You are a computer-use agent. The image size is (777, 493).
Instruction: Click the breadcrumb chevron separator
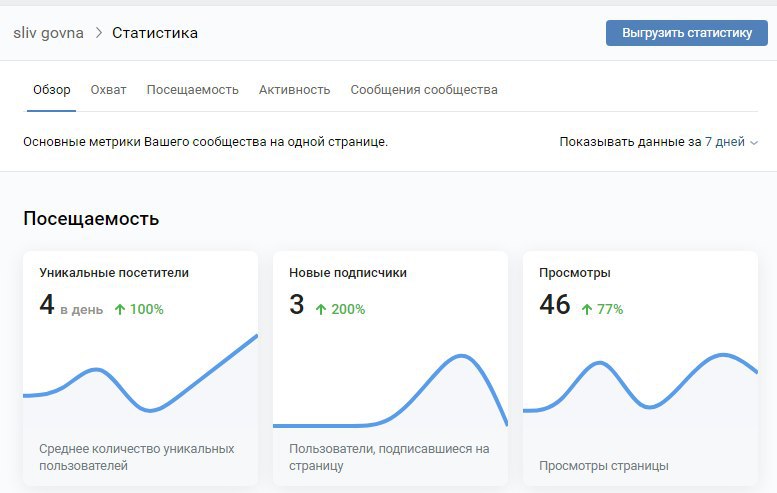(x=99, y=33)
